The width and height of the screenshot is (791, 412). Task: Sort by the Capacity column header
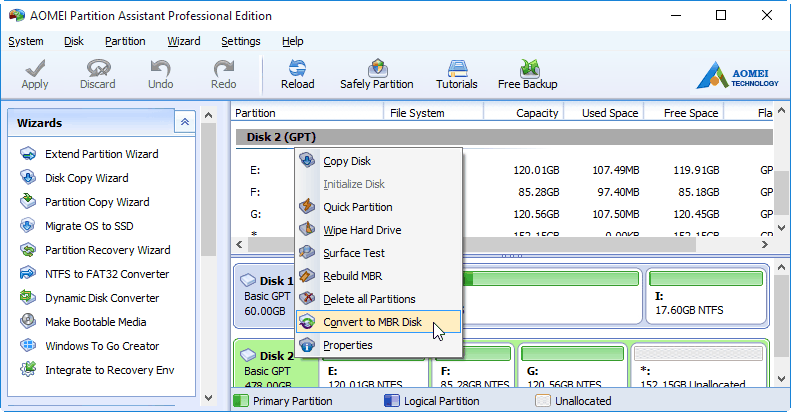pos(524,113)
